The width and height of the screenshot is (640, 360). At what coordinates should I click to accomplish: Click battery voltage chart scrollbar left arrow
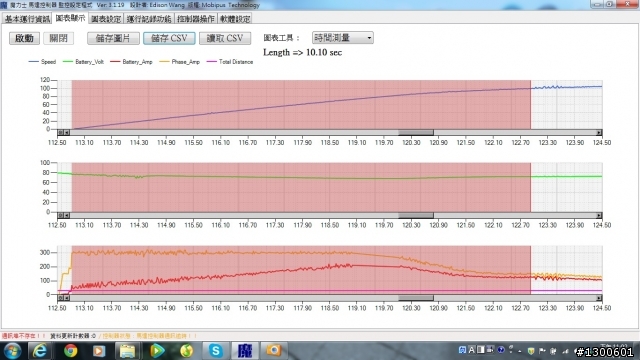(x=67, y=215)
